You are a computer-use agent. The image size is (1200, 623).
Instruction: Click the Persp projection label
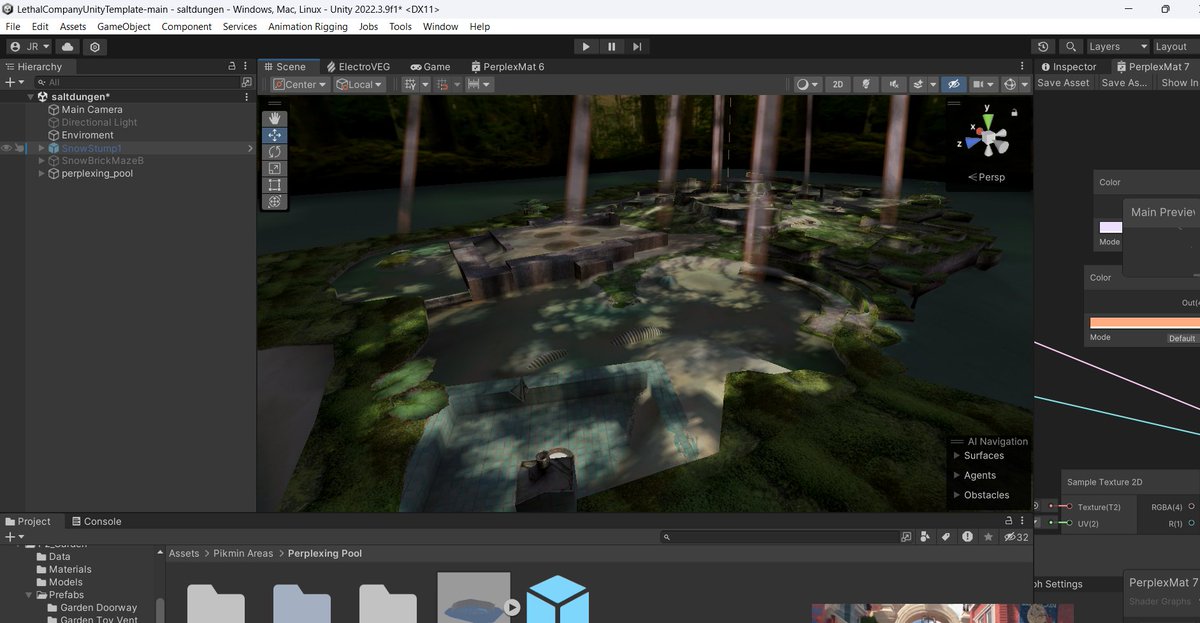986,177
